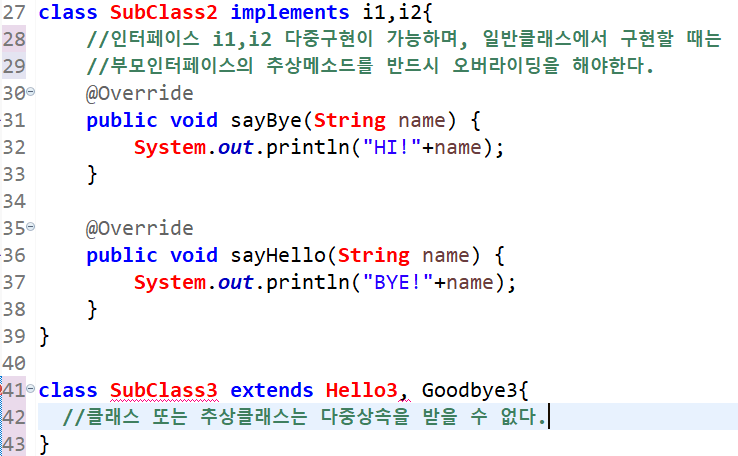Click the closing brace on line 43

click(x=44, y=444)
